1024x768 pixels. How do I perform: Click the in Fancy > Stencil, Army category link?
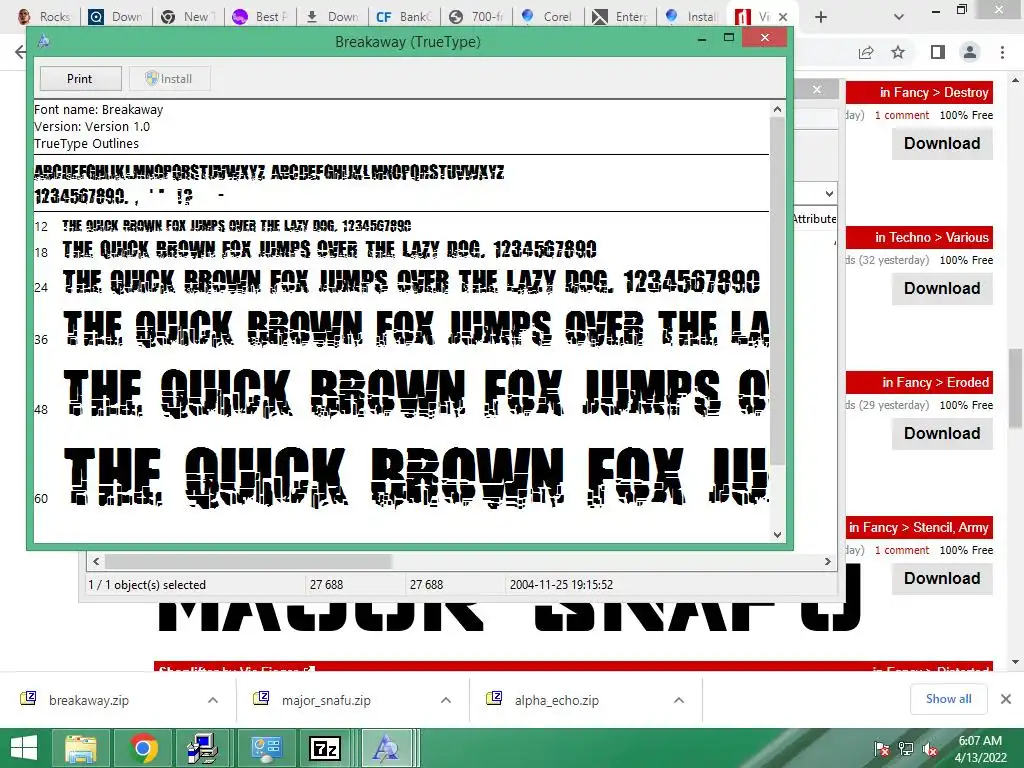(x=919, y=528)
